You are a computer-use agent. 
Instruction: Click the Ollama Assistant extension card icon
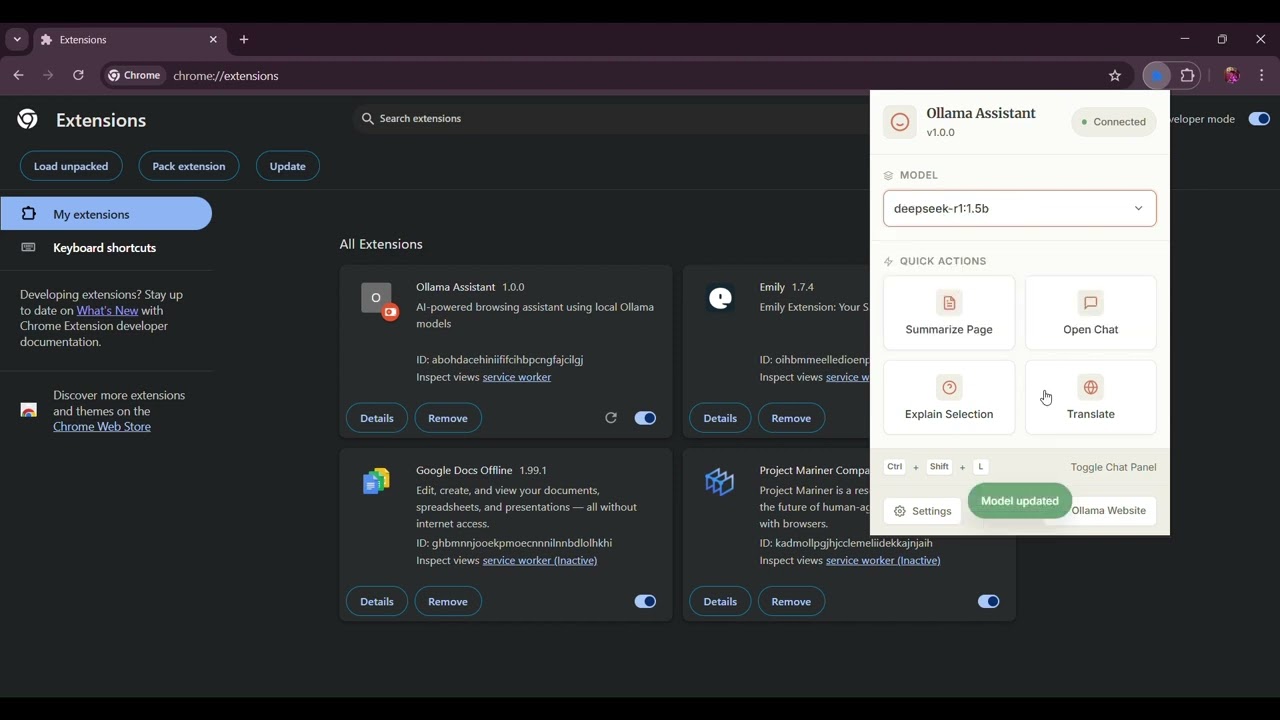377,300
